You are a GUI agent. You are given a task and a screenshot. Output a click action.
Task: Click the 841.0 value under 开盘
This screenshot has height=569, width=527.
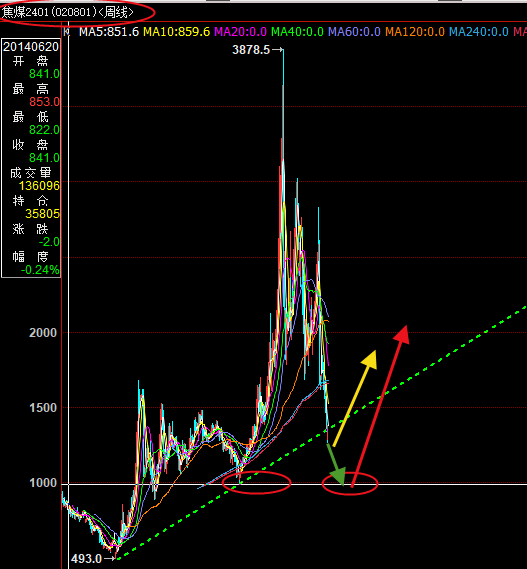click(44, 74)
